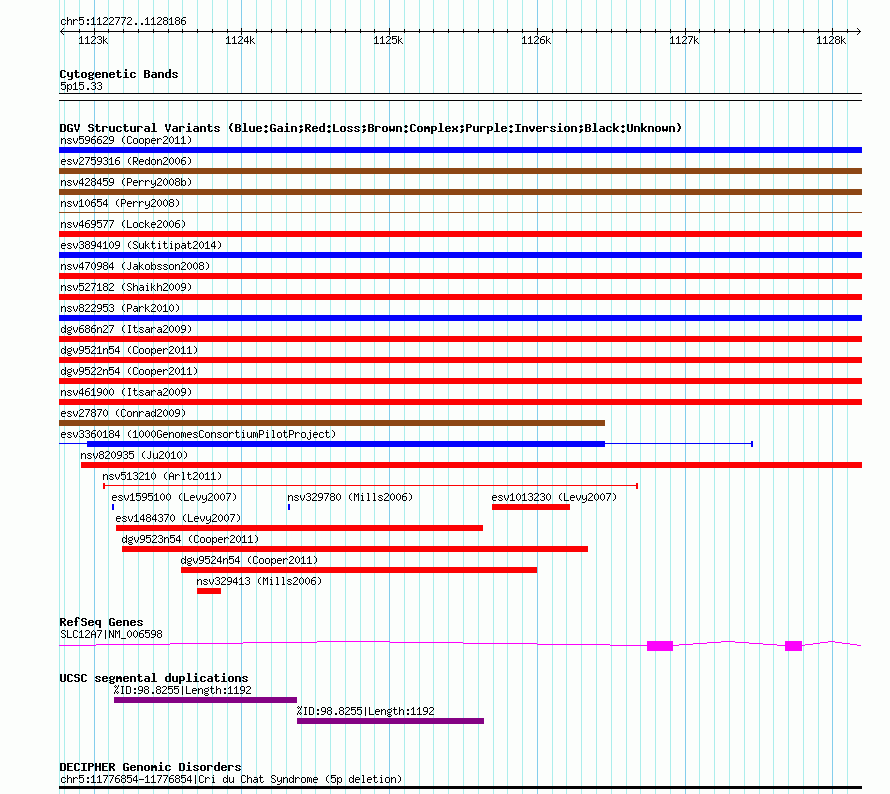This screenshot has height=794, width=890.
Task: Click the esv3360184 thick blue bar
Action: (346, 444)
